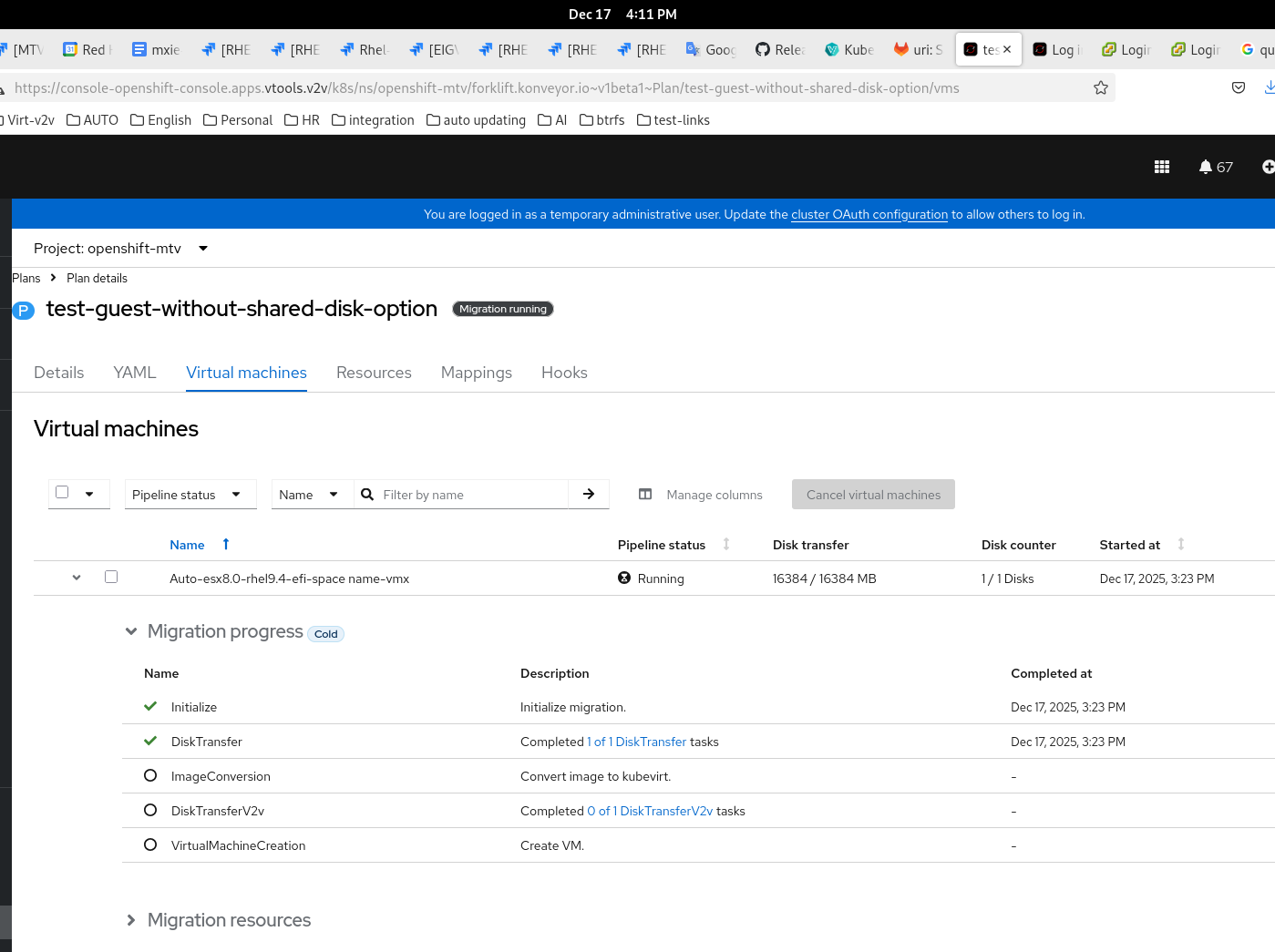This screenshot has height=952, width=1275.
Task: Switch to the '[EIG' browser tab
Action: 434,49
